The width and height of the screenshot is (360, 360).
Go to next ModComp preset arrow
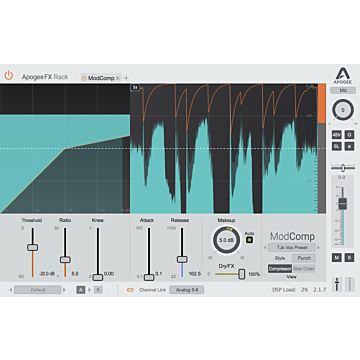[319, 247]
